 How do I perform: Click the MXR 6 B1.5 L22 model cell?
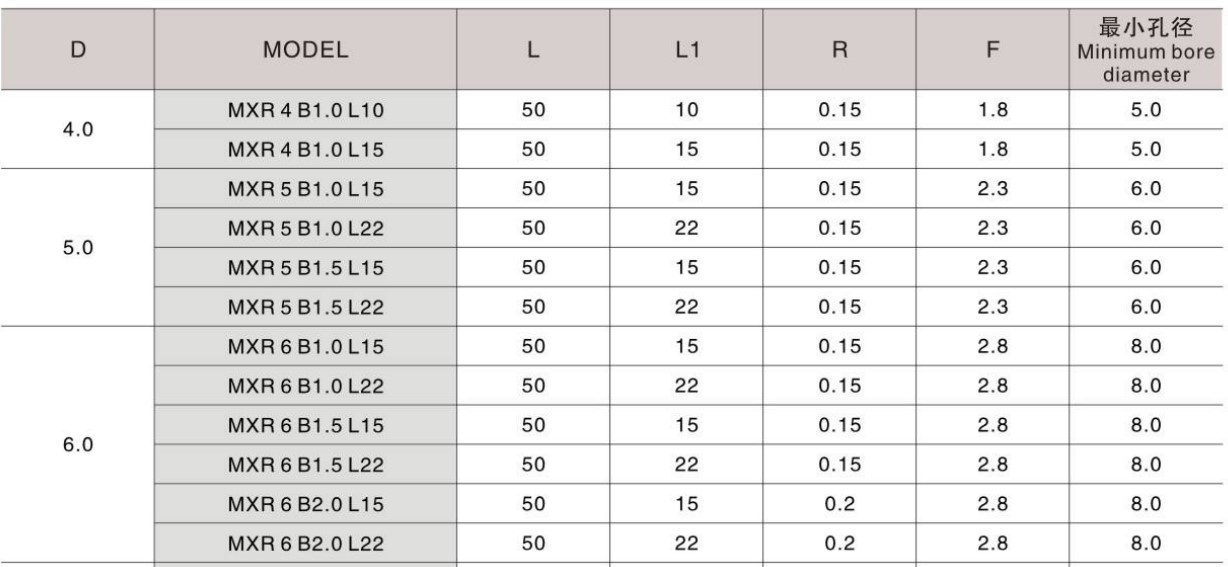pos(306,465)
